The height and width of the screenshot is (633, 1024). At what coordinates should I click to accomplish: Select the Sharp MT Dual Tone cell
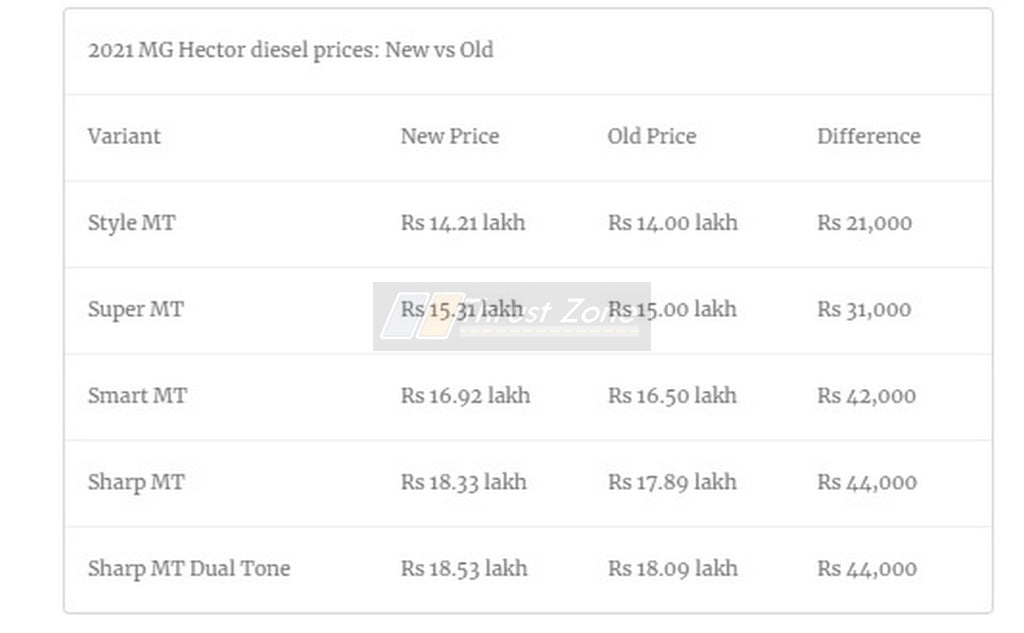(189, 569)
